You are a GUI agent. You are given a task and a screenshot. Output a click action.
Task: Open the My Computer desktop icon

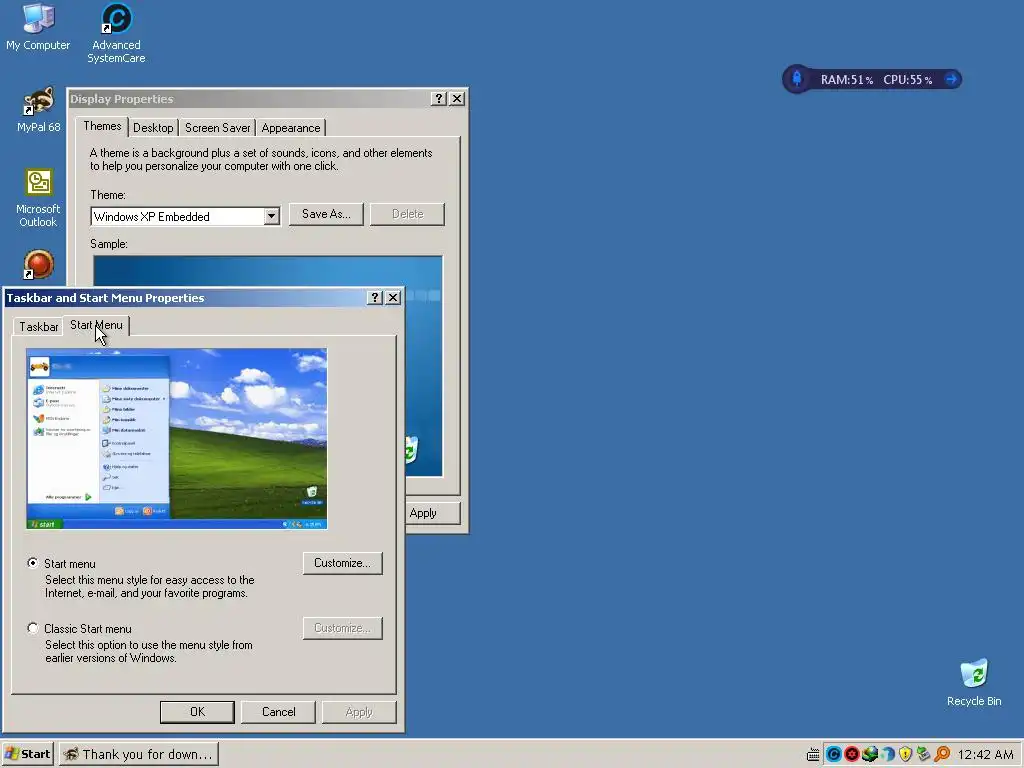(x=38, y=27)
